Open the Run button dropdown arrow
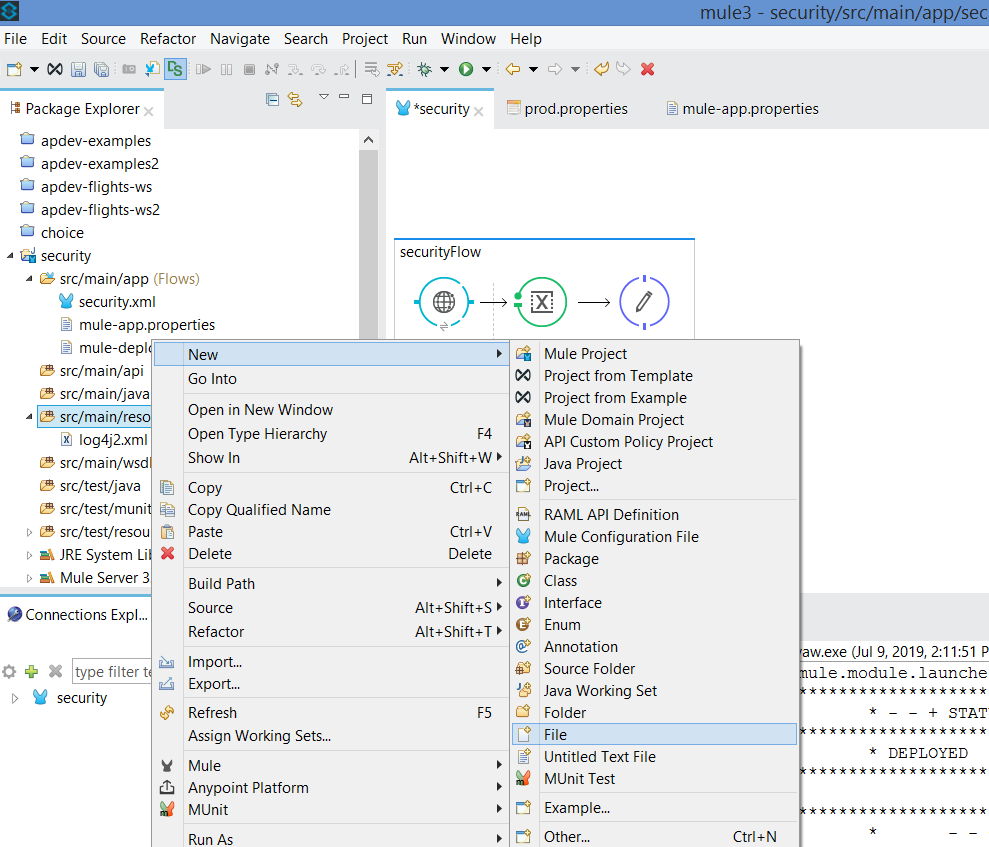The height and width of the screenshot is (847, 989). pyautogui.click(x=486, y=69)
